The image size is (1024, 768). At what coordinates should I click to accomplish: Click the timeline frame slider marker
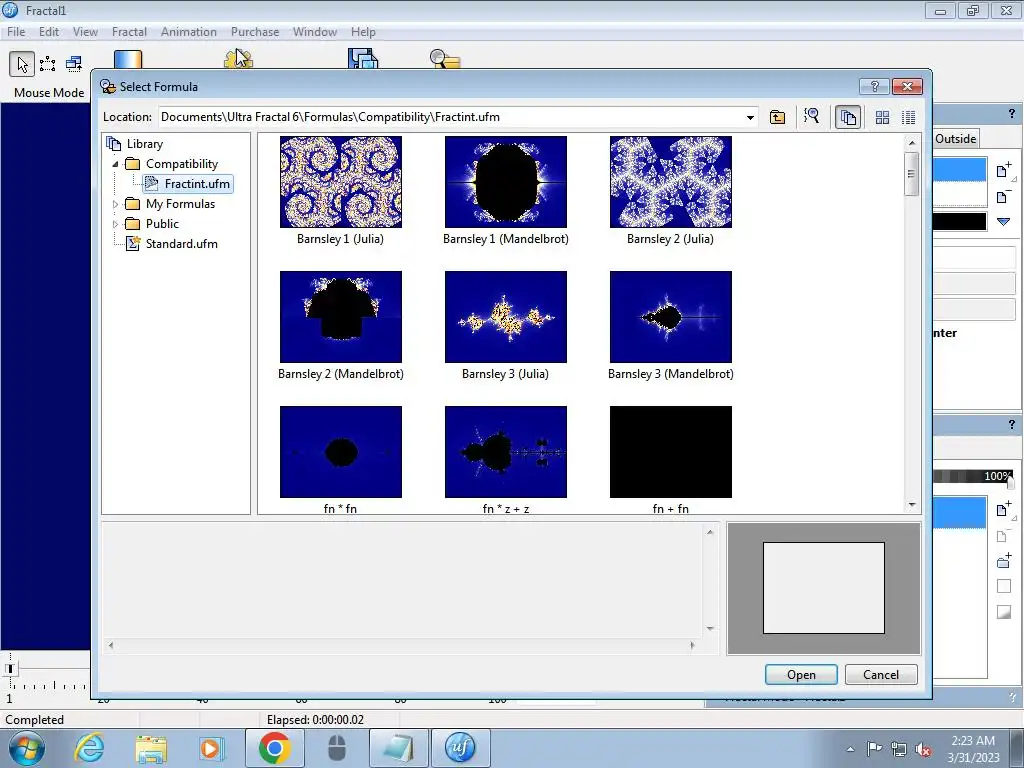[10, 668]
